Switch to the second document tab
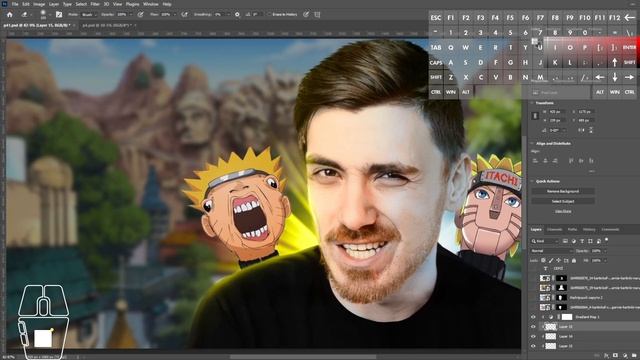Viewport: 640px width, 360px height. (107, 25)
